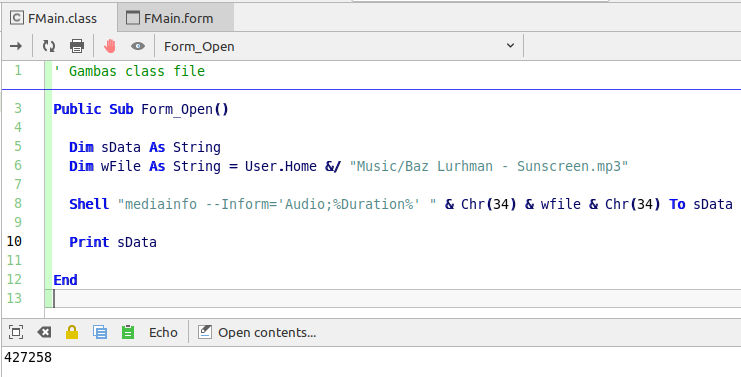741x377 pixels.
Task: Clear the console with backspace icon
Action: coord(44,332)
